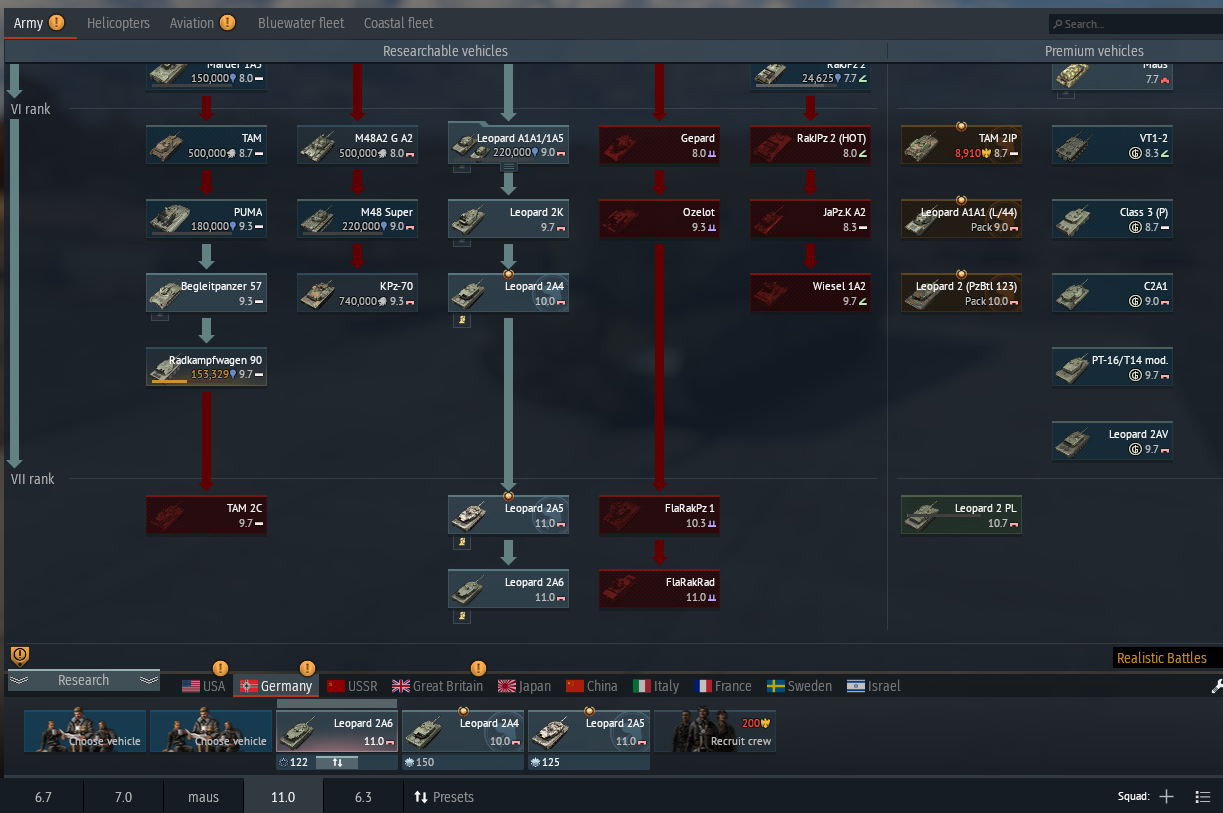Click Recruit crew for 200 eagles
1223x813 pixels.
(x=715, y=731)
